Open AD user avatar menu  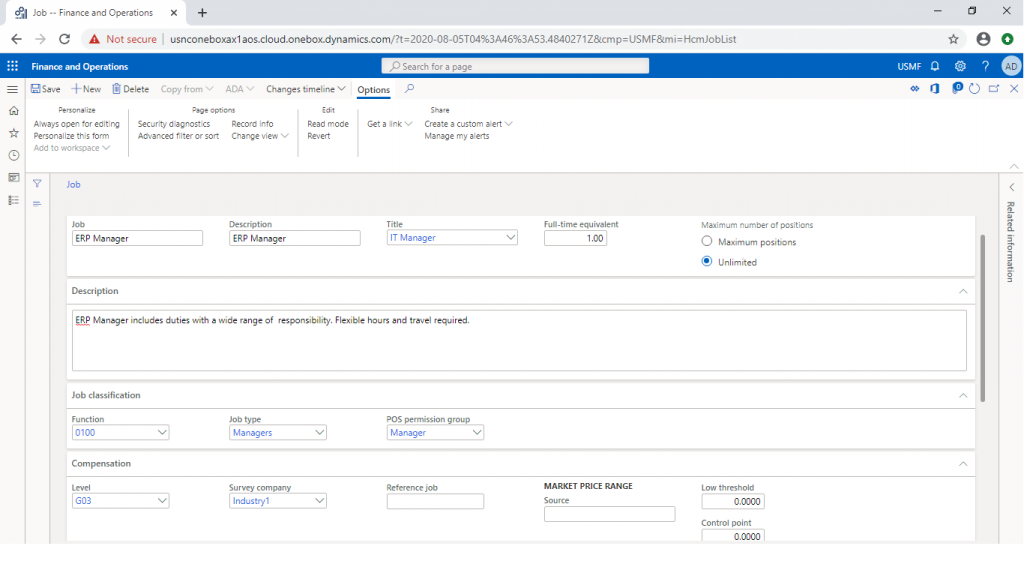[x=1011, y=66]
